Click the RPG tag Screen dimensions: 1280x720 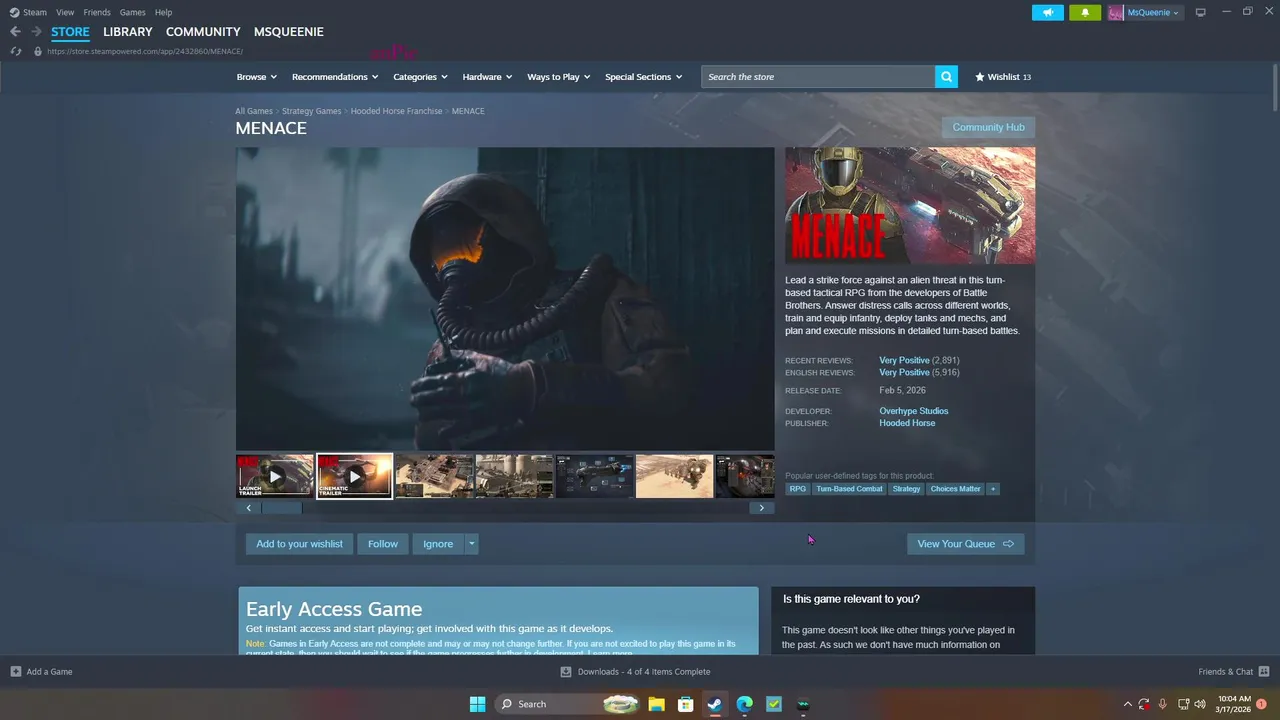click(x=797, y=489)
